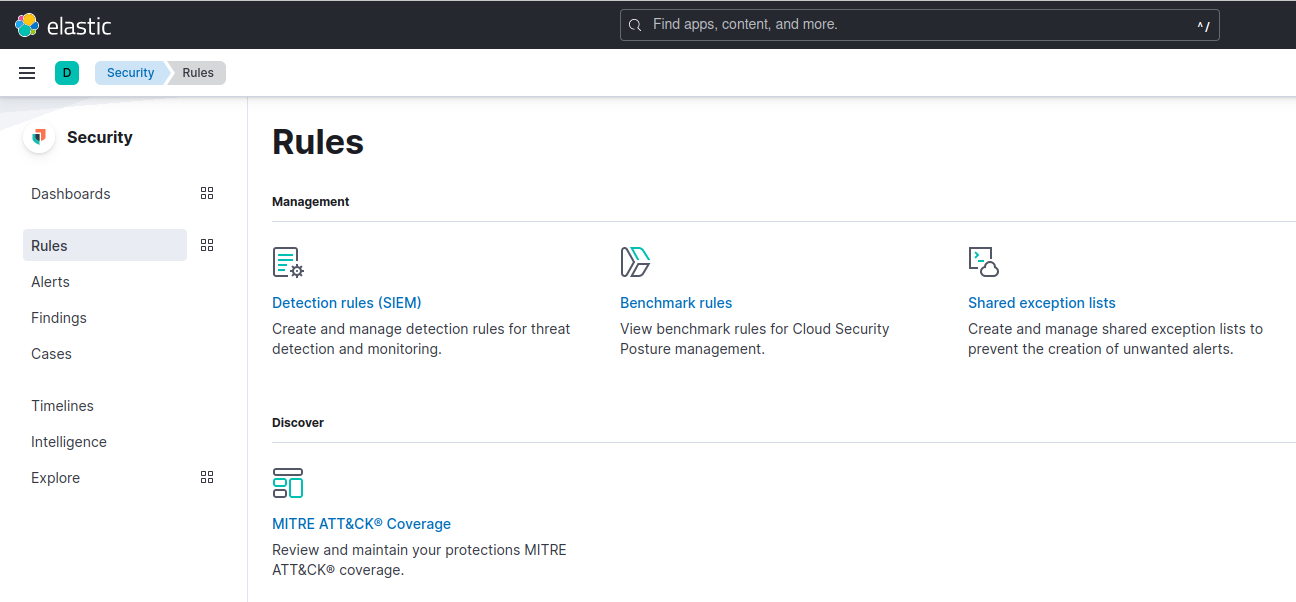This screenshot has width=1296, height=602.
Task: Open the hamburger navigation menu
Action: tap(27, 73)
